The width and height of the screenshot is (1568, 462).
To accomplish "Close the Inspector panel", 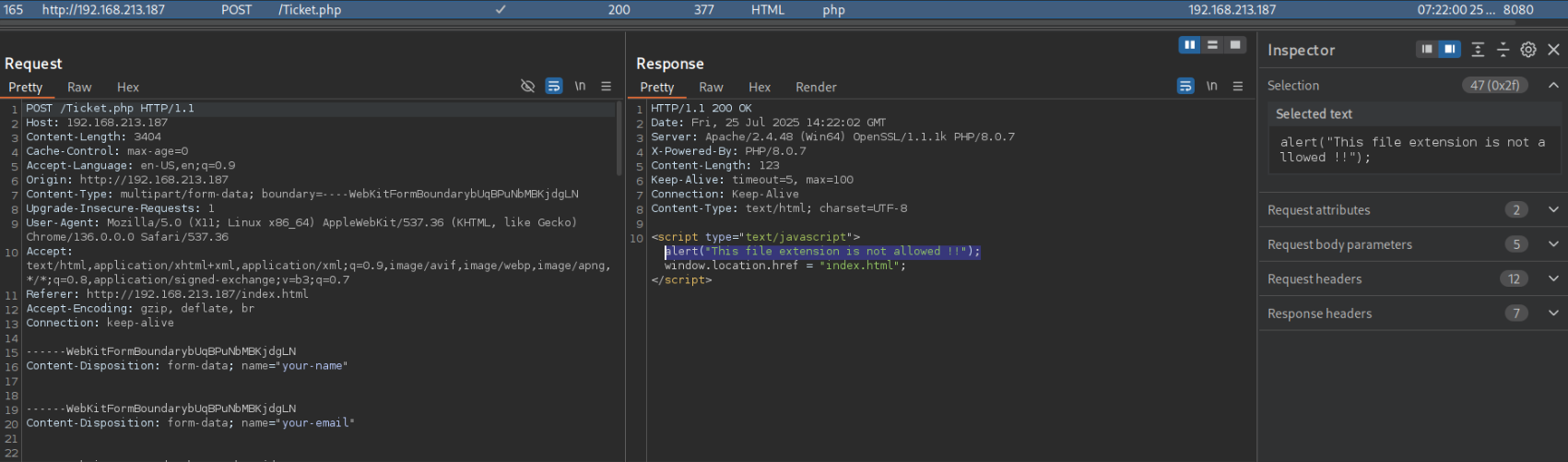I will 1554,50.
